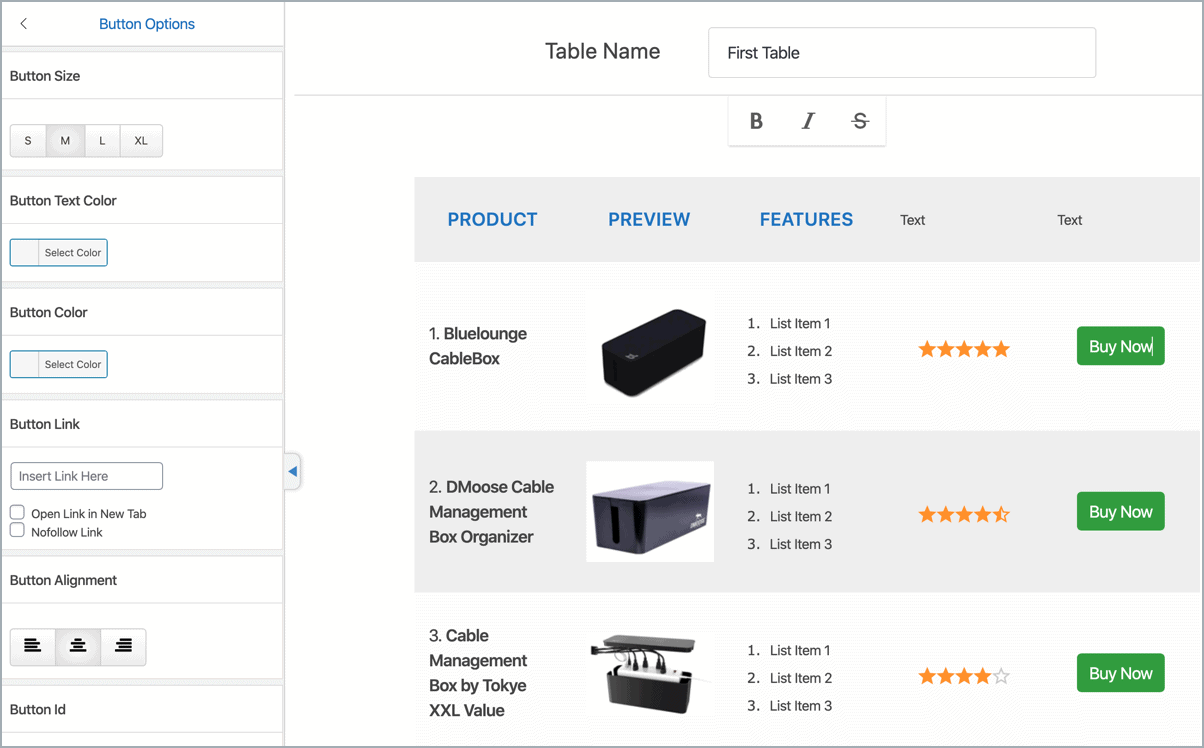Check the Nofollow Link option
The width and height of the screenshot is (1204, 748).
(16, 531)
